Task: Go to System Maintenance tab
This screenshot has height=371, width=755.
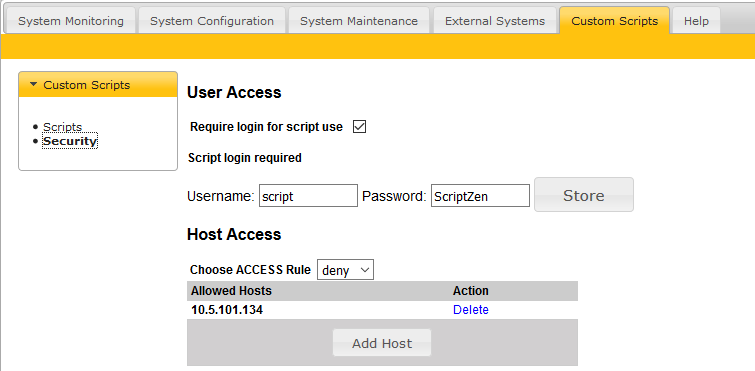Action: [x=359, y=21]
